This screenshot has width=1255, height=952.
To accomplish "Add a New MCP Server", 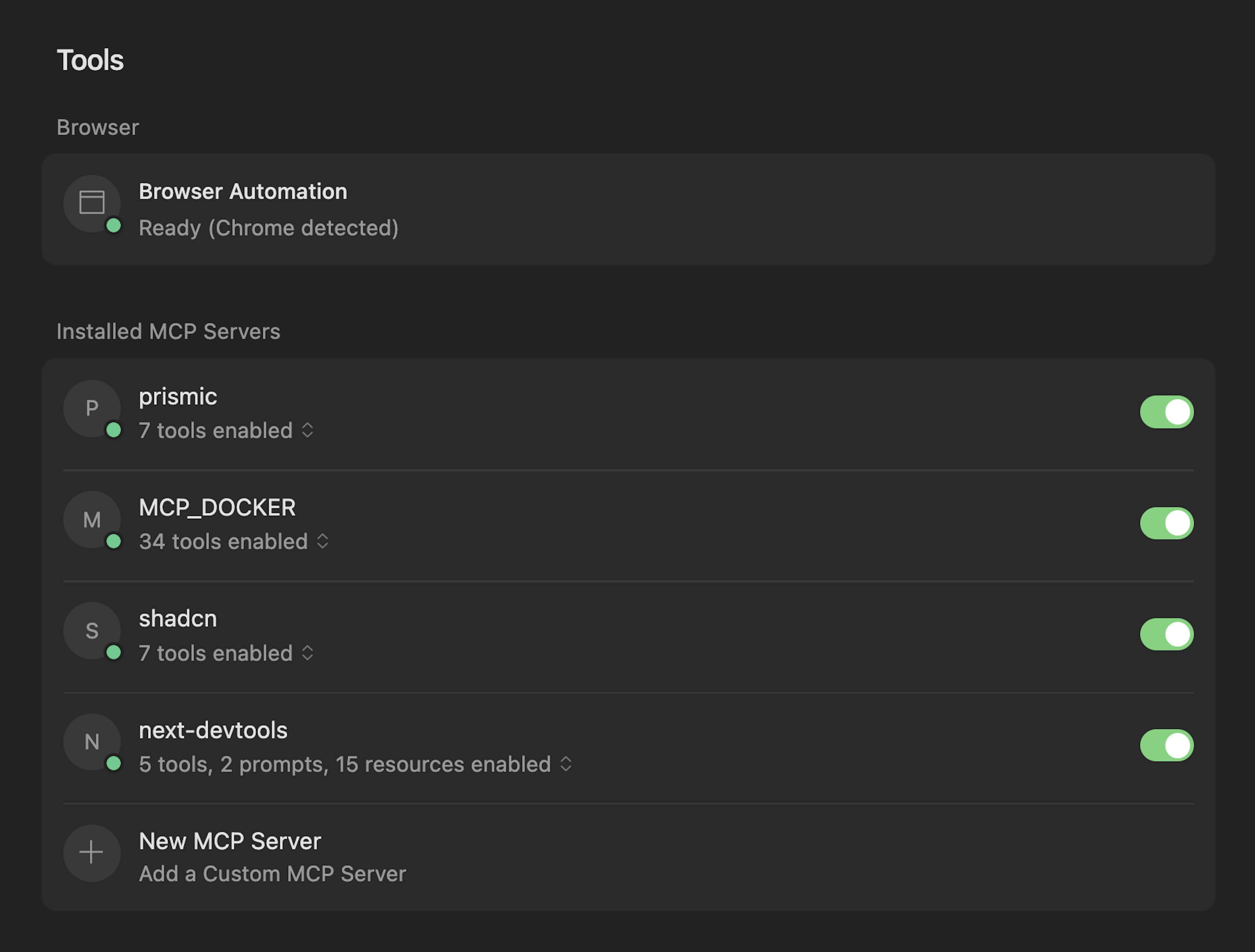I will (230, 842).
